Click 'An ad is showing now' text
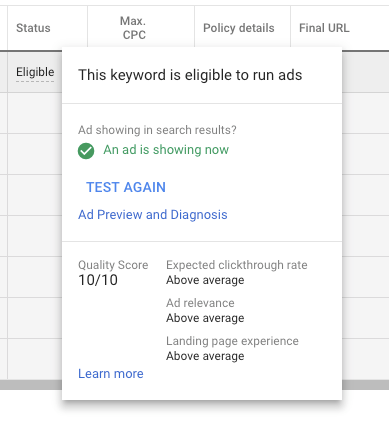 (x=166, y=150)
